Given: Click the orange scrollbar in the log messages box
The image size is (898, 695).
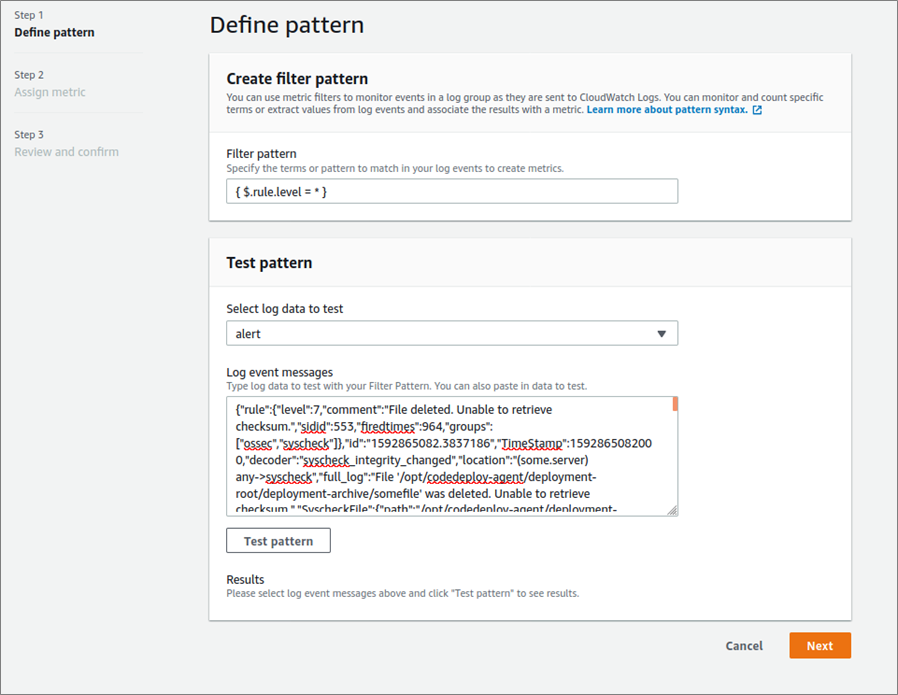Looking at the screenshot, I should [x=675, y=404].
